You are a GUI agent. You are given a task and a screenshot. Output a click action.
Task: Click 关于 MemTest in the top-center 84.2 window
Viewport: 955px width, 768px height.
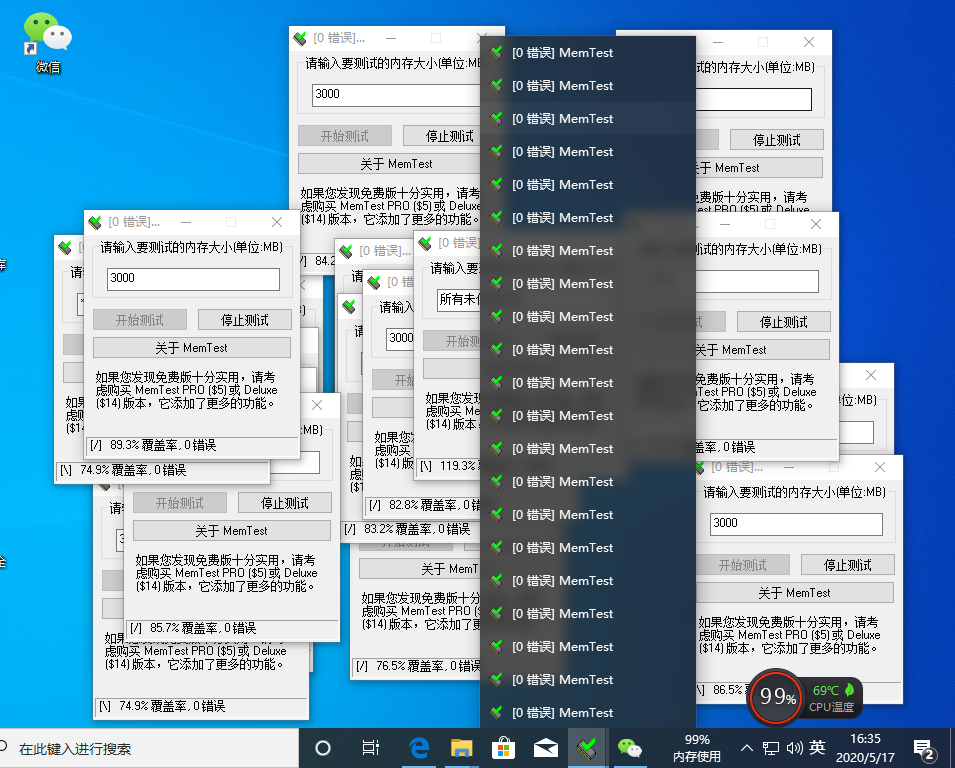pos(390,164)
